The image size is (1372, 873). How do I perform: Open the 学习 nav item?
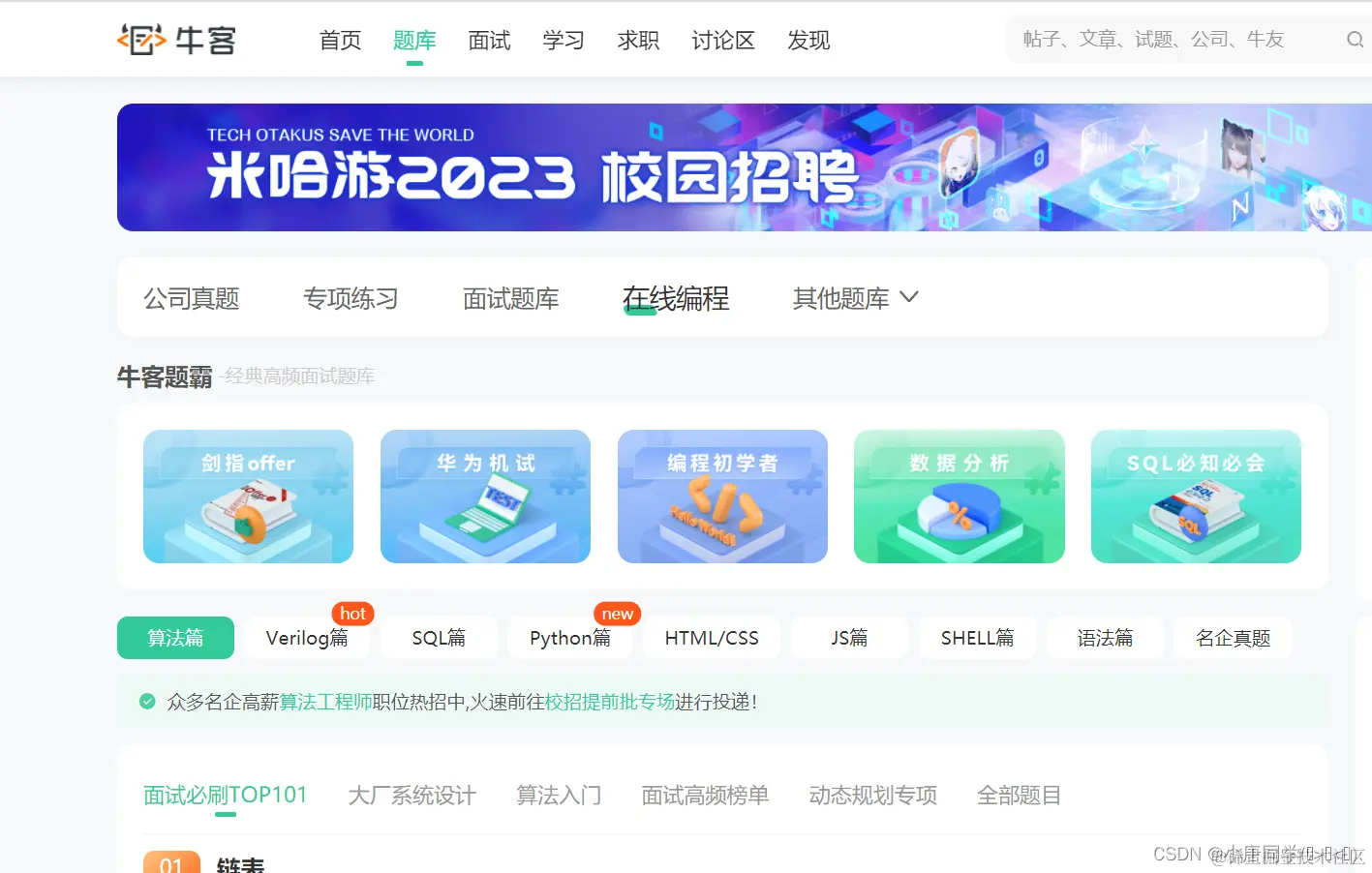click(x=564, y=41)
